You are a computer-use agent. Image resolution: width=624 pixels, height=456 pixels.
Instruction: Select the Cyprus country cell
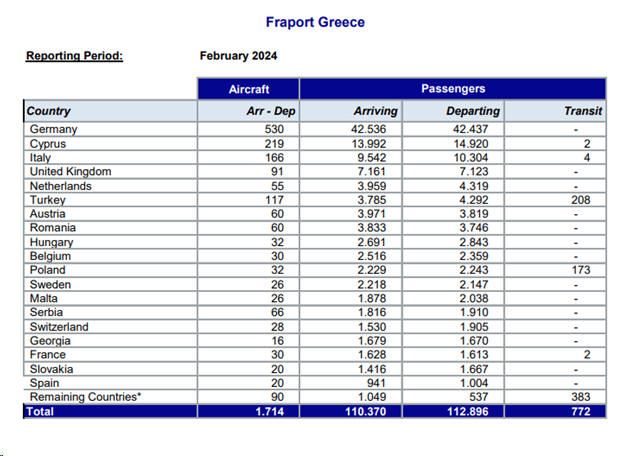click(x=48, y=143)
